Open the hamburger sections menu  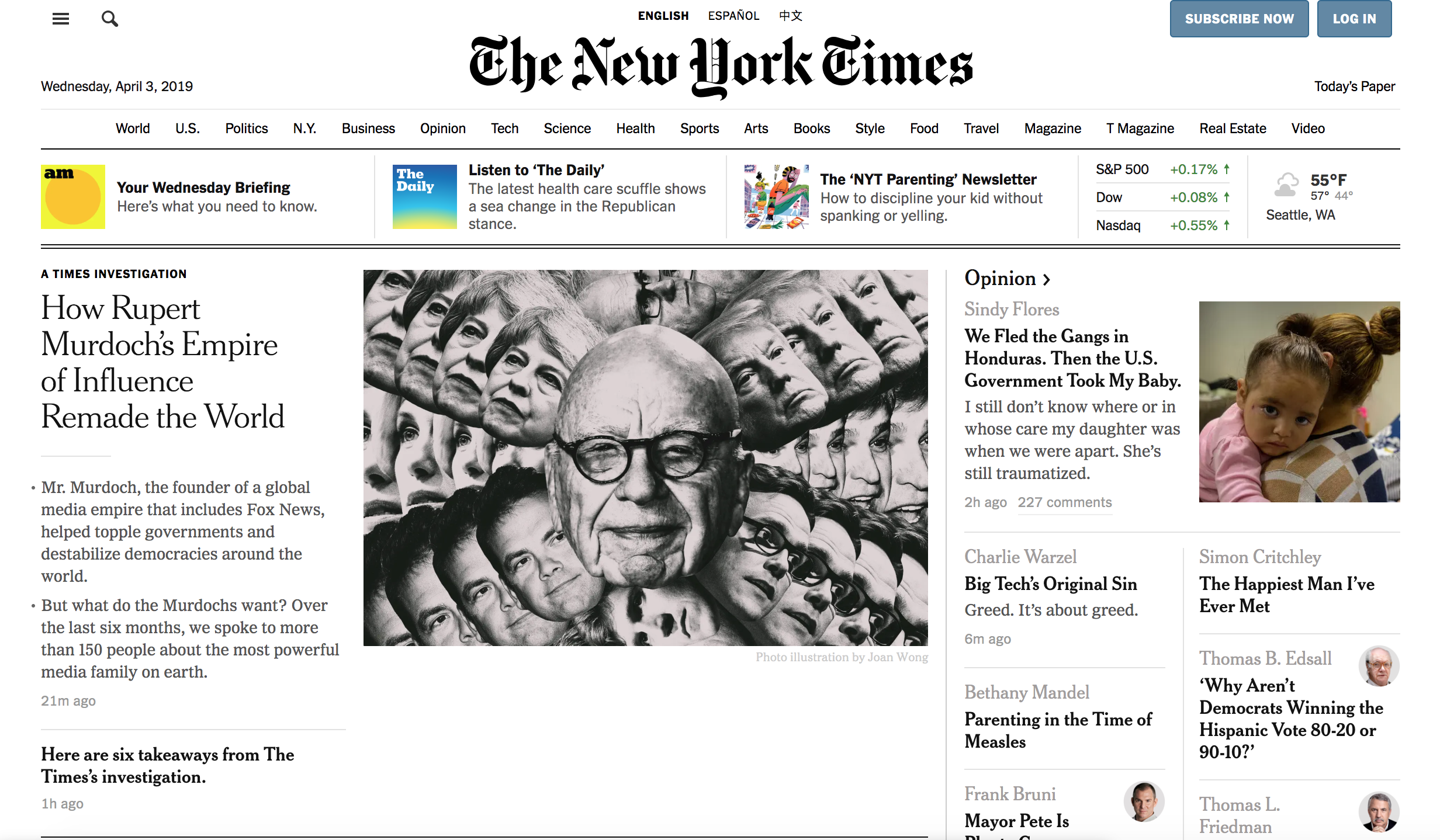tap(61, 19)
